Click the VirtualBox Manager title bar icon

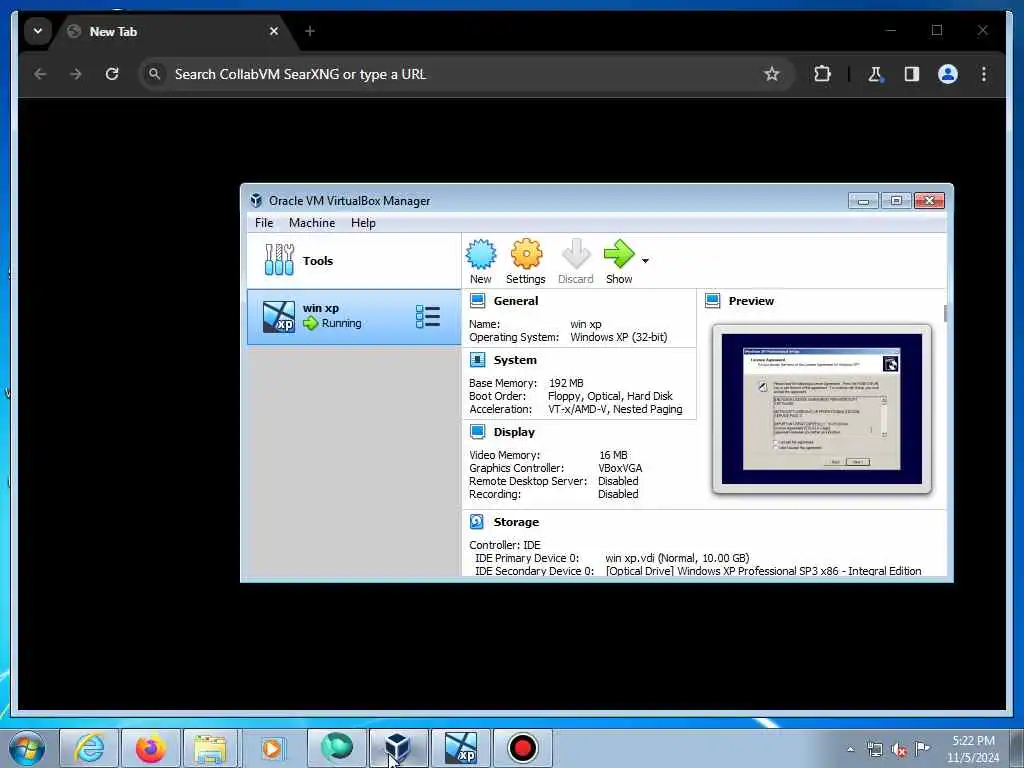[256, 200]
